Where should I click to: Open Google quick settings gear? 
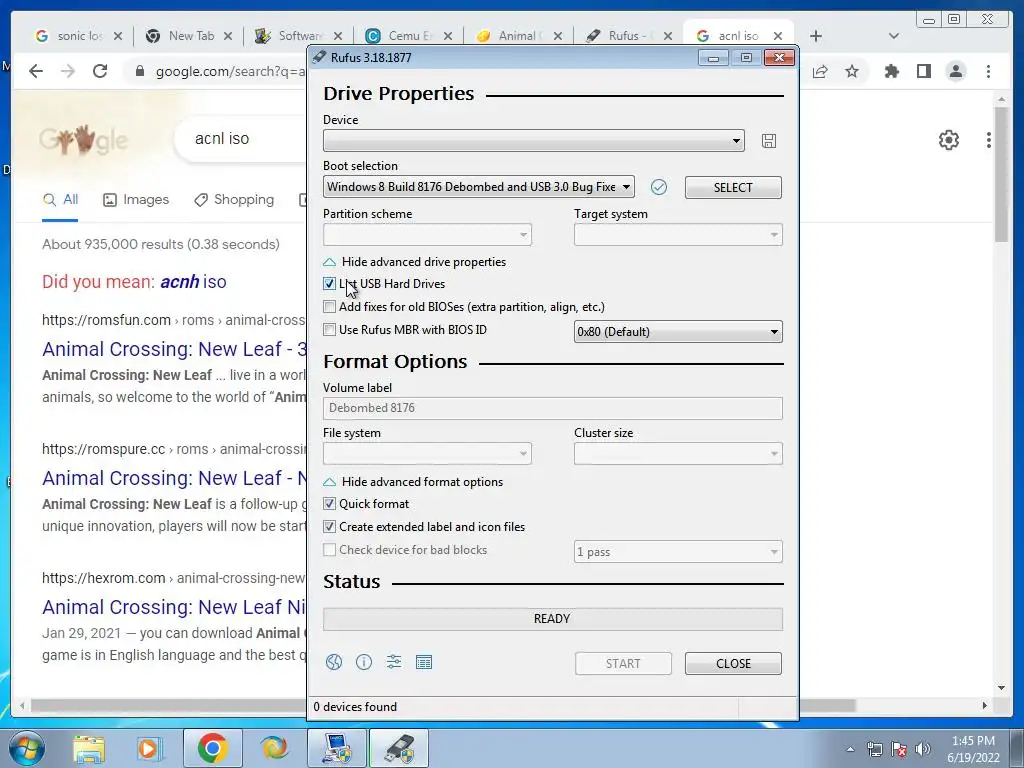[x=949, y=140]
